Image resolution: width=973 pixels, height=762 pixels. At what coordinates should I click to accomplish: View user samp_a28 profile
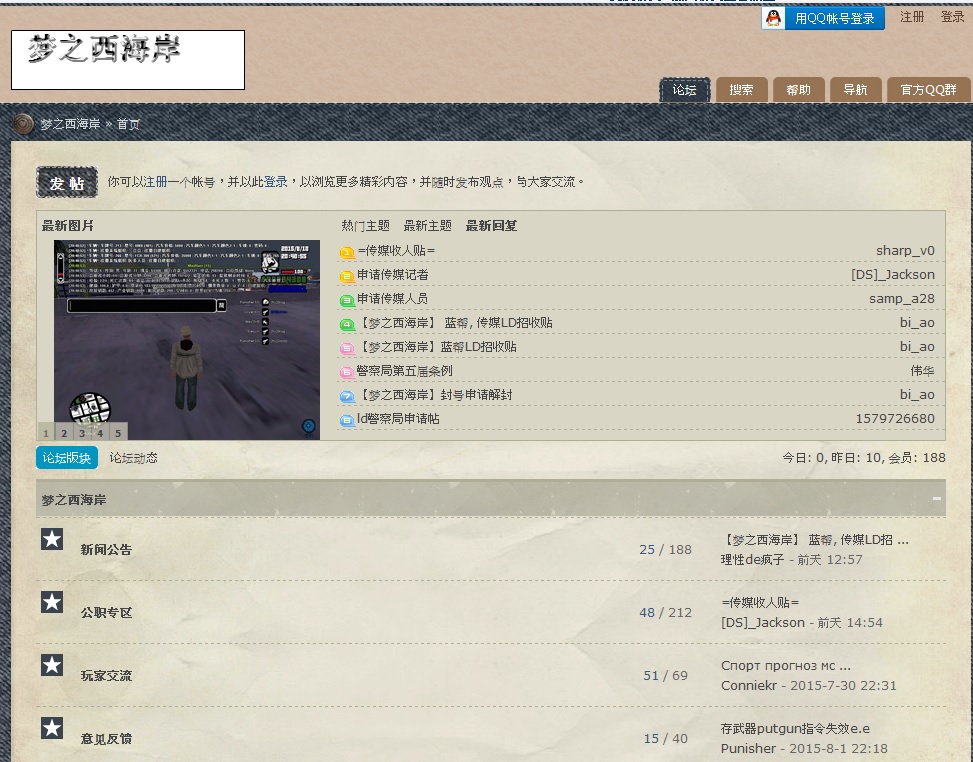pyautogui.click(x=902, y=299)
